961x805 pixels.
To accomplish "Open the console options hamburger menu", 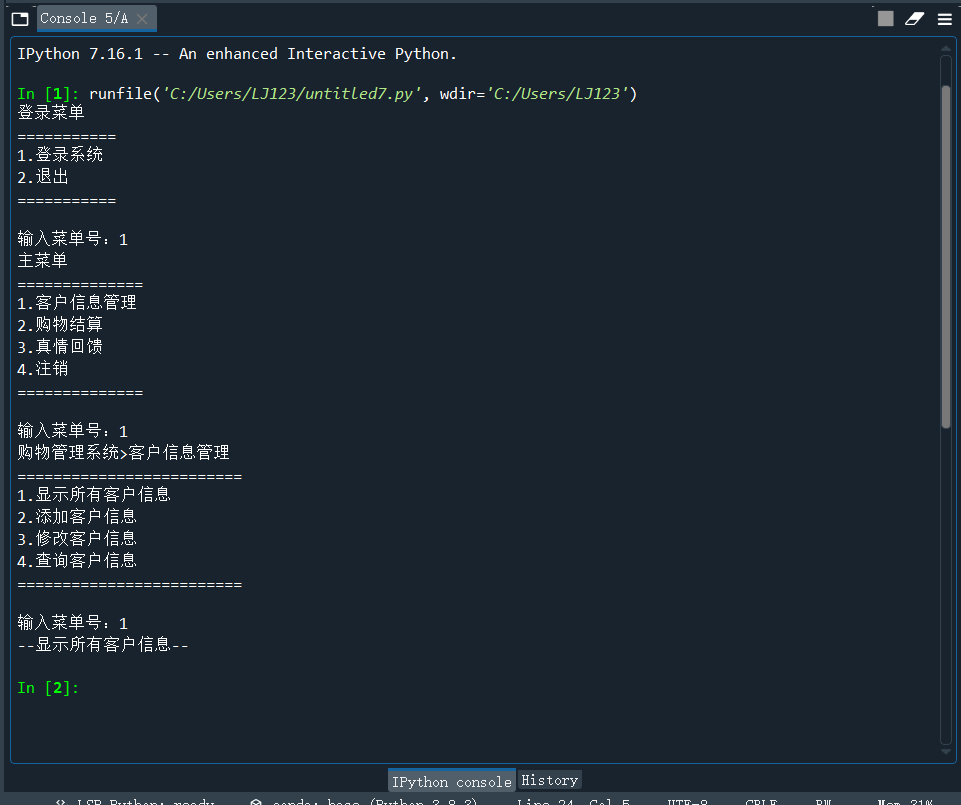I will pos(944,17).
